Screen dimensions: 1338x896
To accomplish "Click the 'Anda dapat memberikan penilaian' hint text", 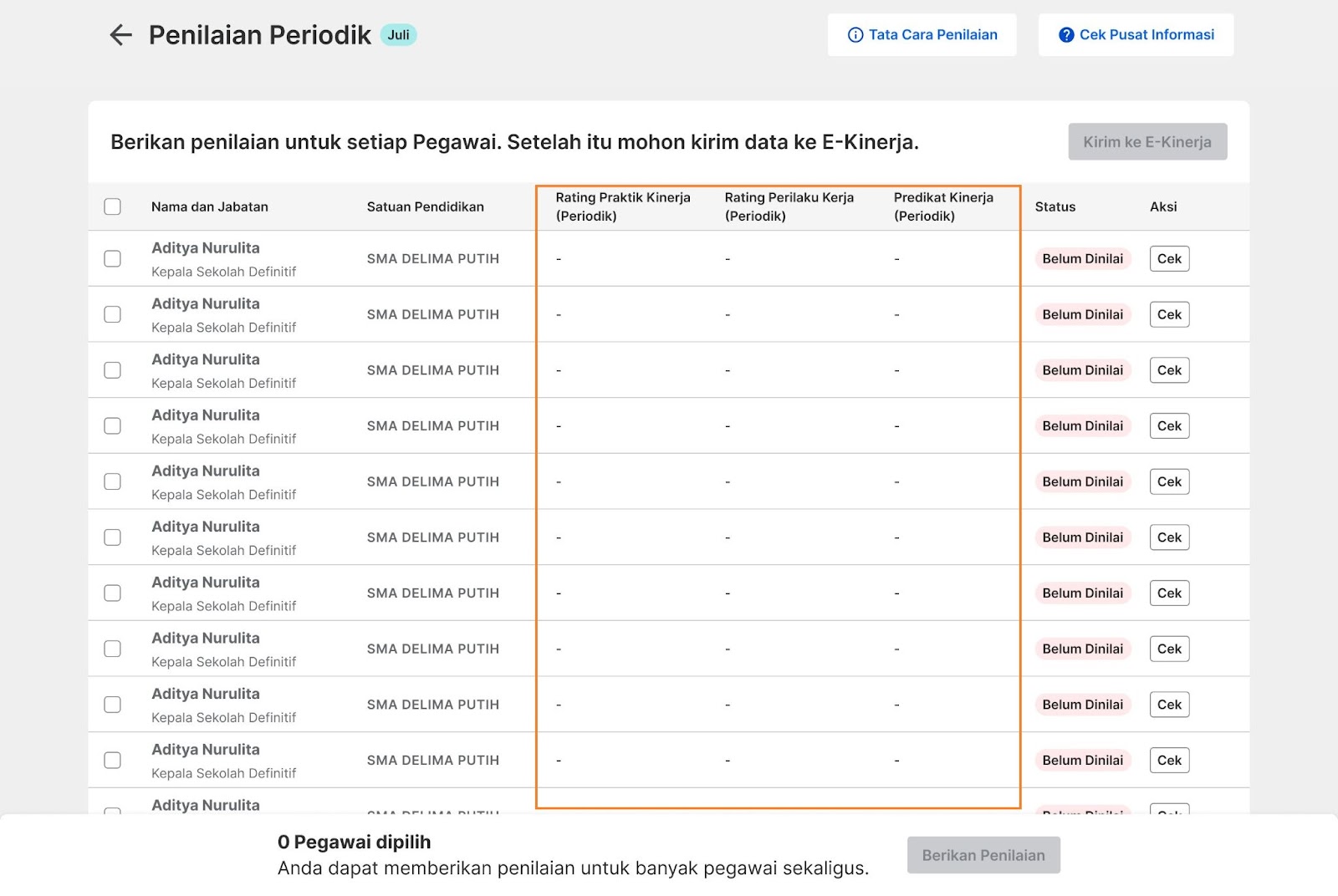I will pyautogui.click(x=573, y=868).
